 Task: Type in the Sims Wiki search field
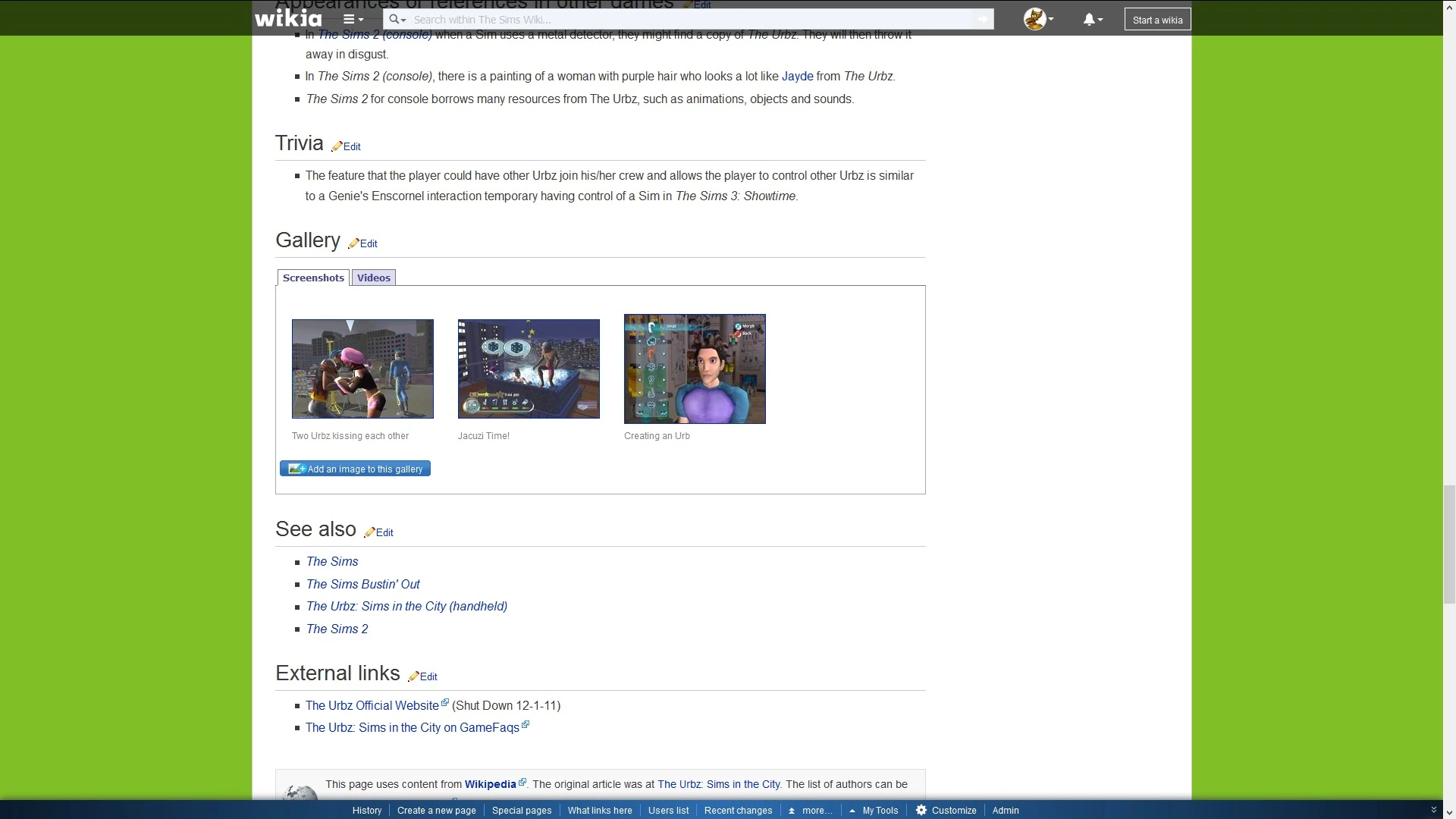tap(682, 20)
